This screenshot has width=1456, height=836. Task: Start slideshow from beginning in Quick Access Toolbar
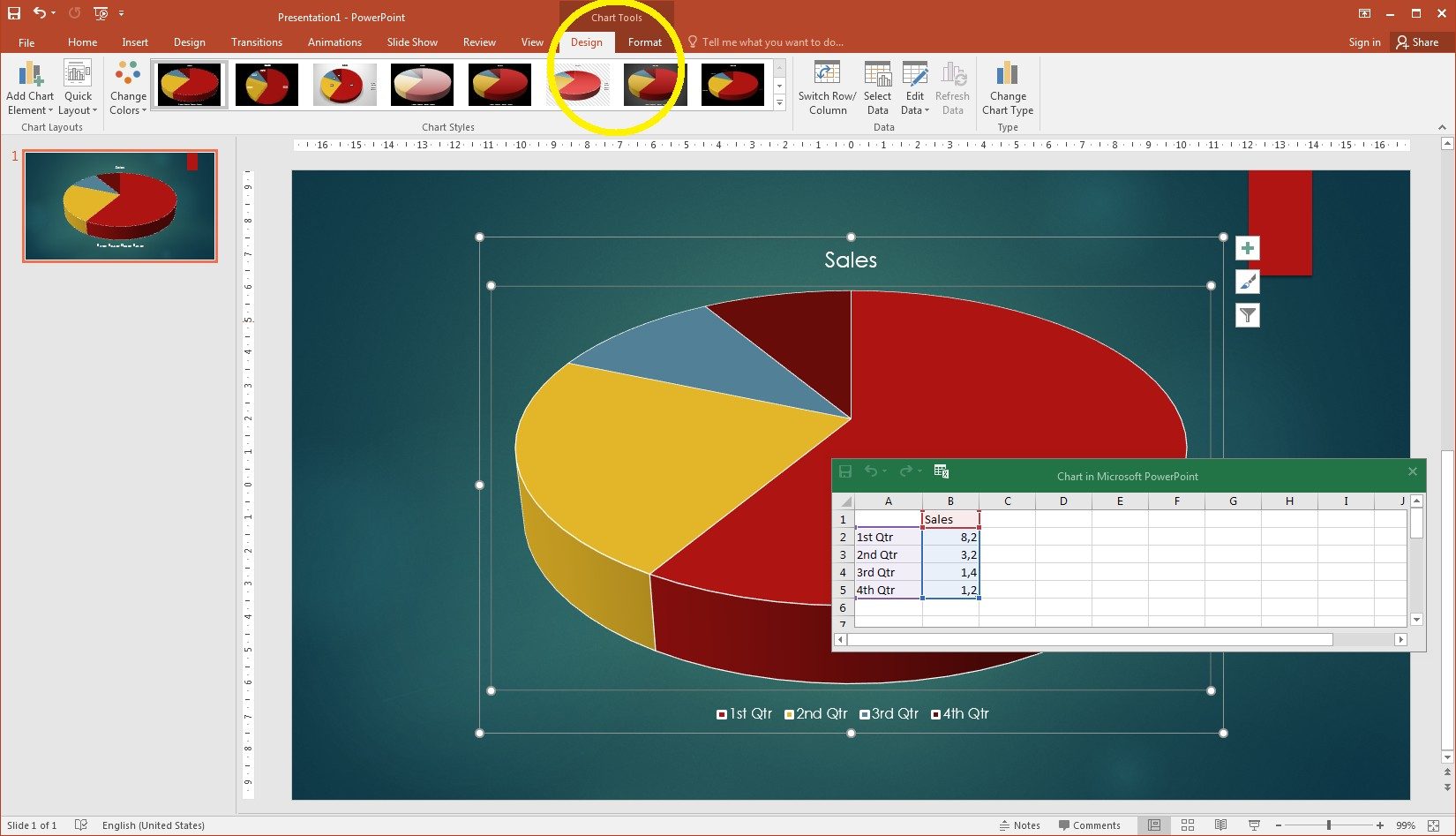click(100, 13)
